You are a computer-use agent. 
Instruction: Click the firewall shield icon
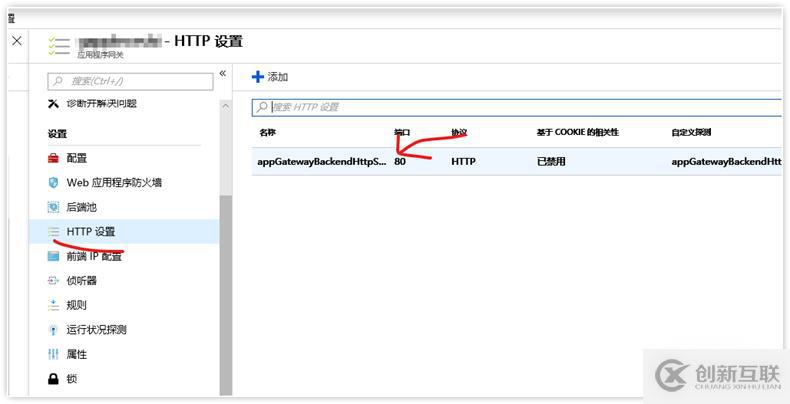53,183
